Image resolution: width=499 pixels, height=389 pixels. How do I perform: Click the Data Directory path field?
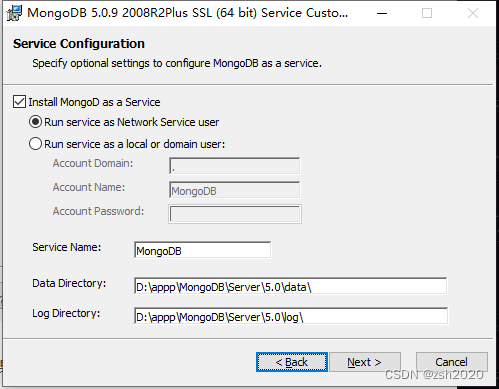pos(291,286)
